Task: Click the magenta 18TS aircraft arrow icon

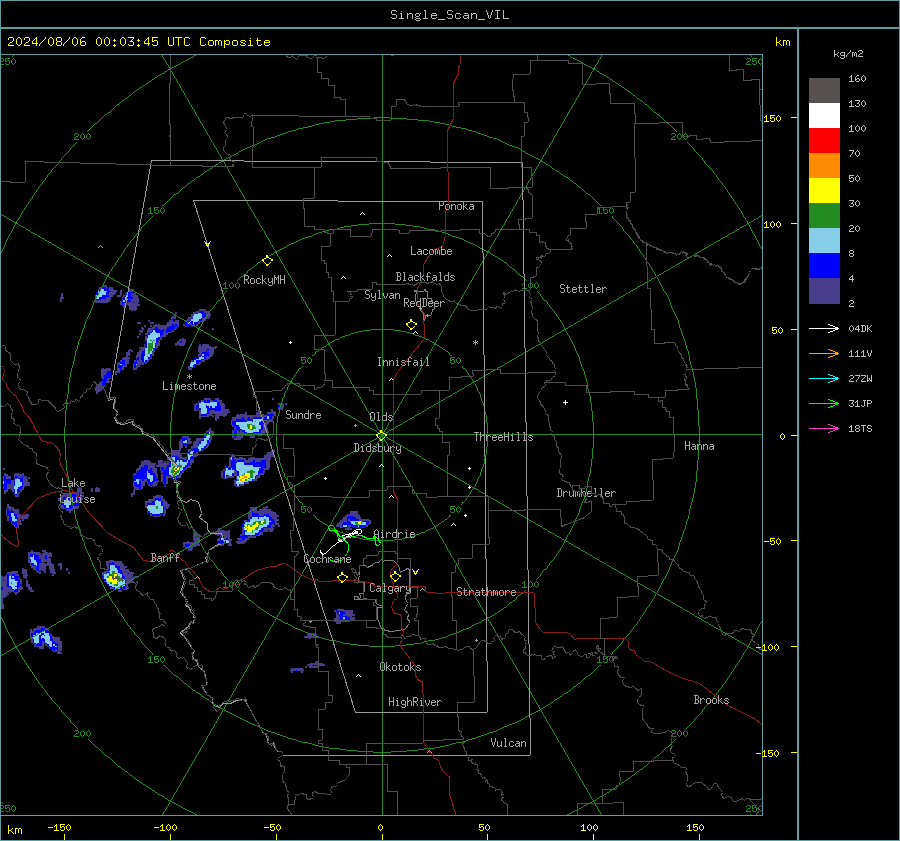Action: tap(824, 428)
